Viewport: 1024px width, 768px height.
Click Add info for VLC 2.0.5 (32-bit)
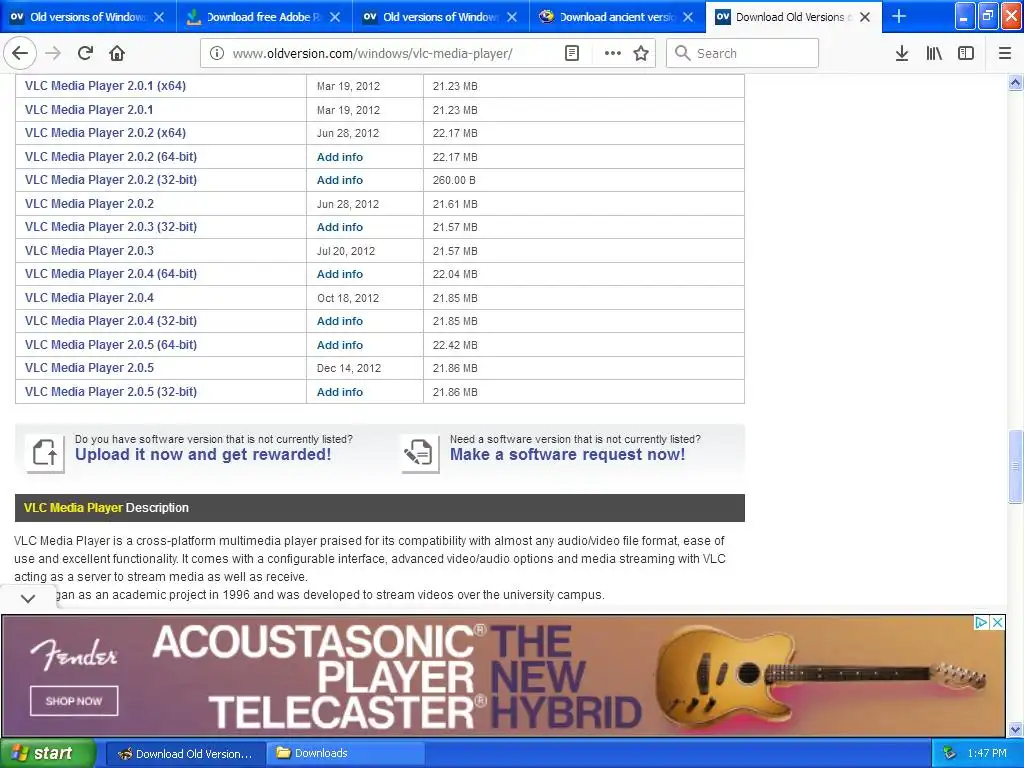coord(340,392)
